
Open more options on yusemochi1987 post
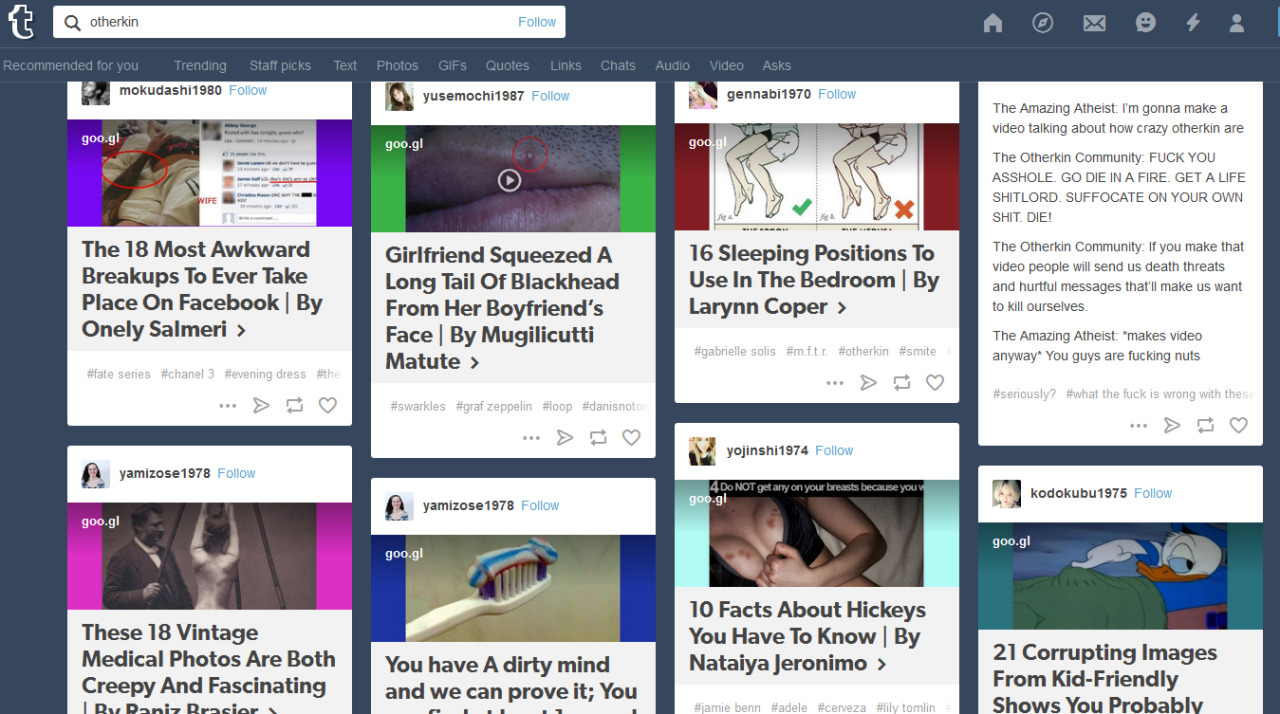531,437
